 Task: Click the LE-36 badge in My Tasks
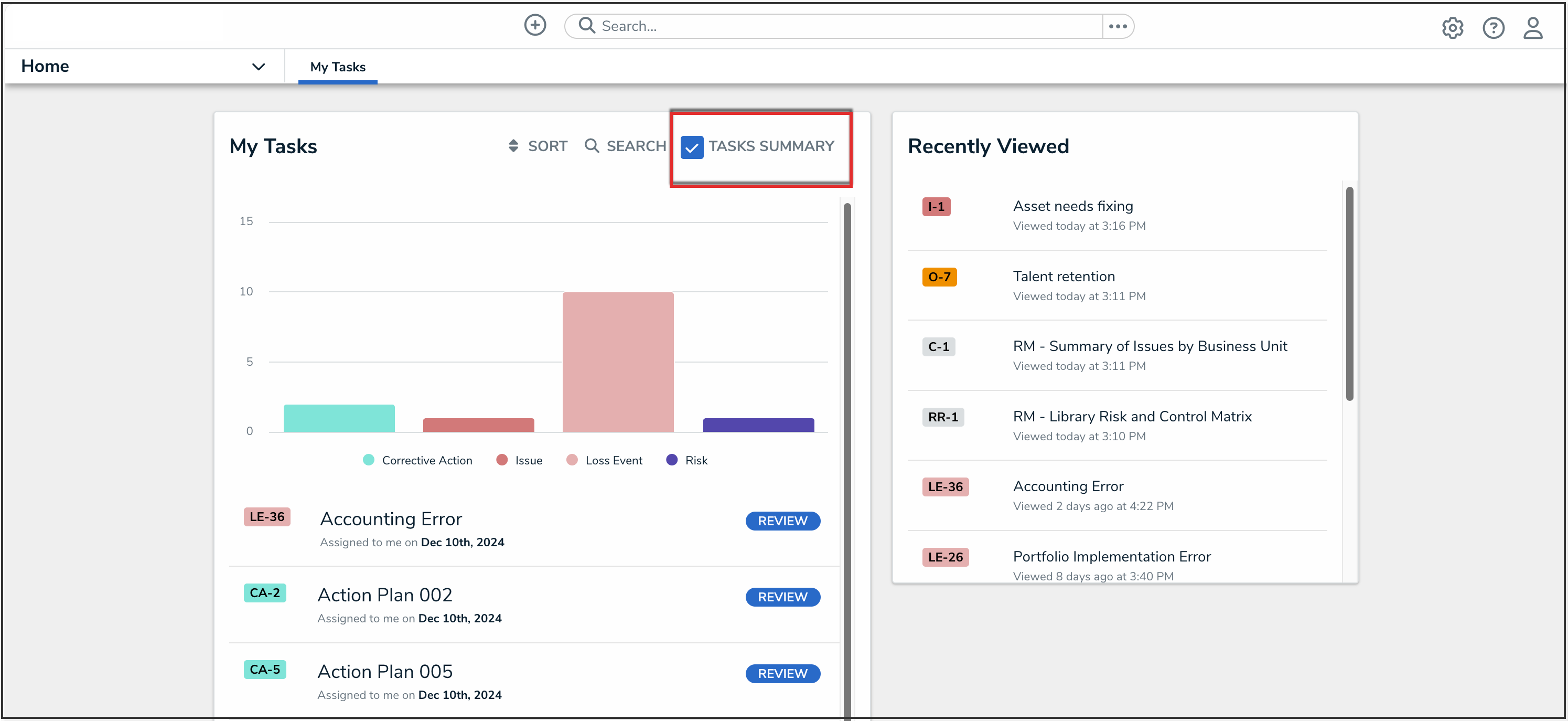266,517
